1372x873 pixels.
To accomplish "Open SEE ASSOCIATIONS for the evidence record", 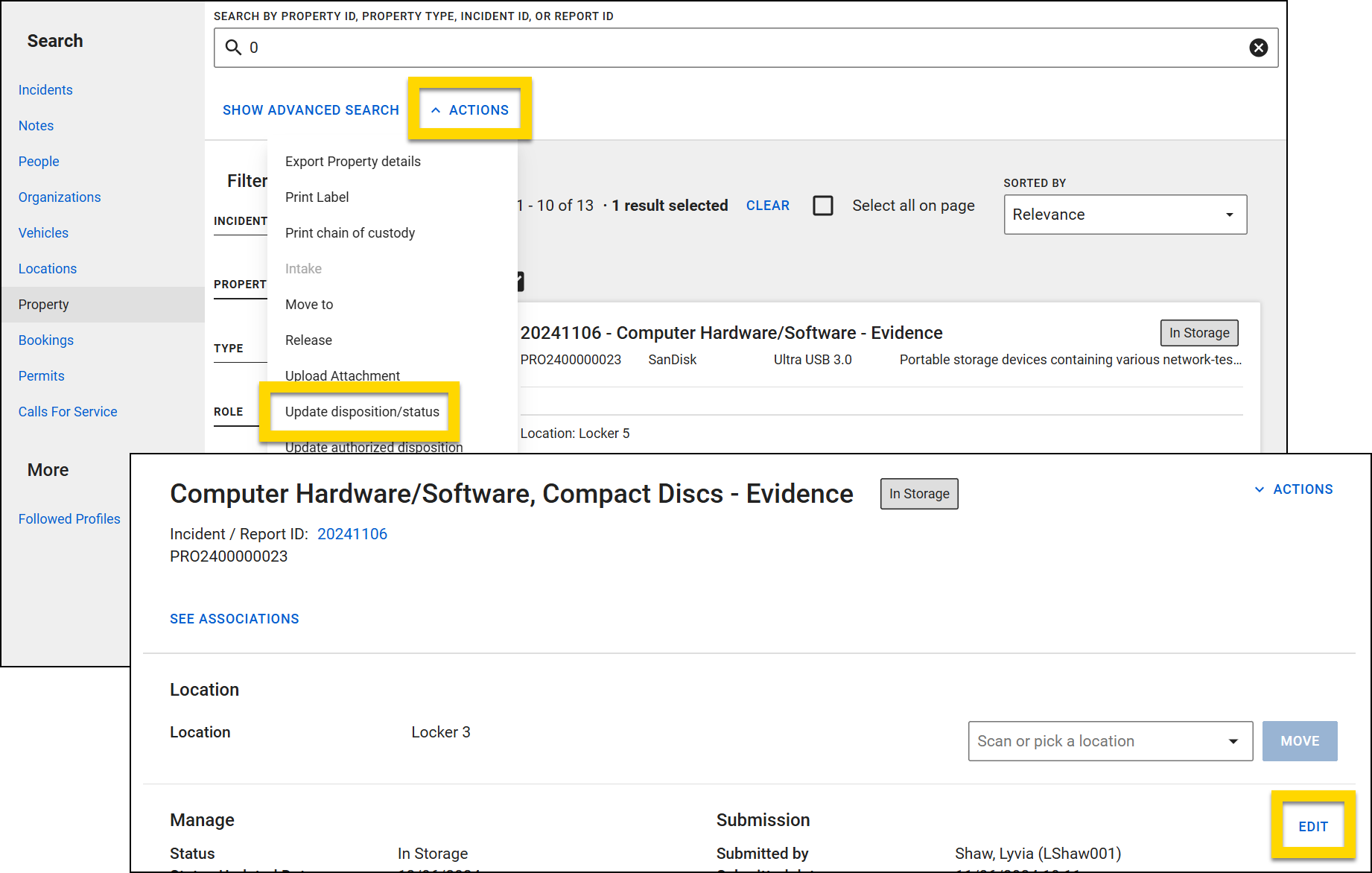I will click(234, 618).
